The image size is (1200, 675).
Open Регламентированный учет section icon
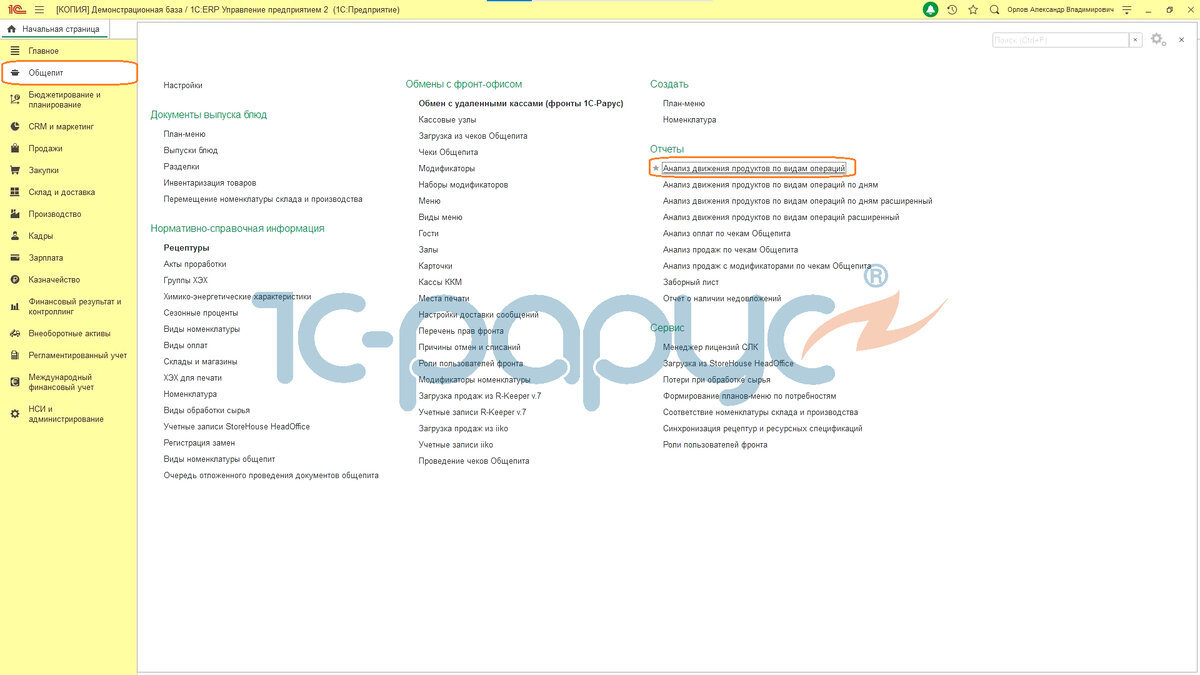pos(14,355)
